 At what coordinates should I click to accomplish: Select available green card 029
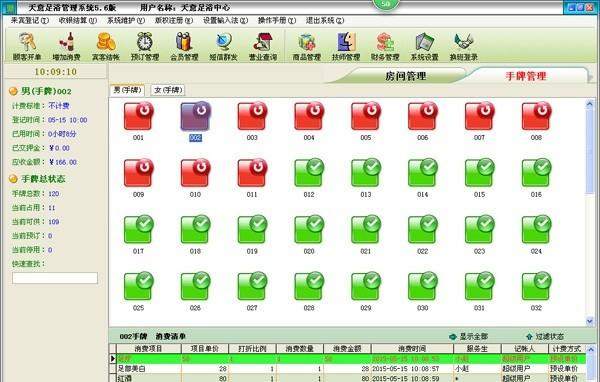366,286
